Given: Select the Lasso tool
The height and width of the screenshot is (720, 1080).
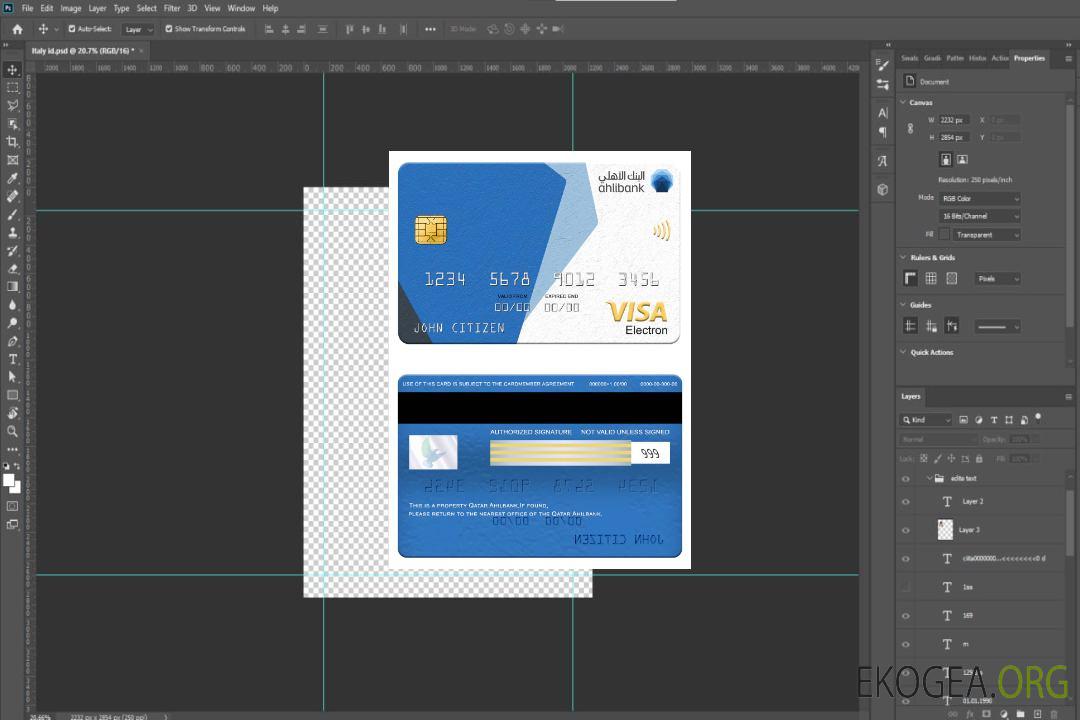Looking at the screenshot, I should 12,105.
